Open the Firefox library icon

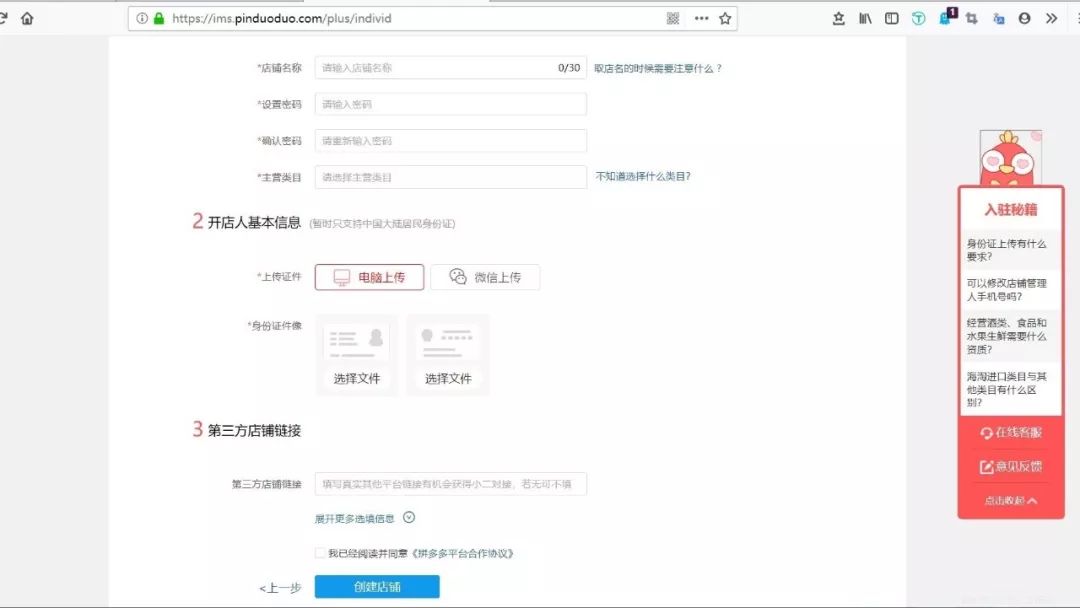pos(865,18)
